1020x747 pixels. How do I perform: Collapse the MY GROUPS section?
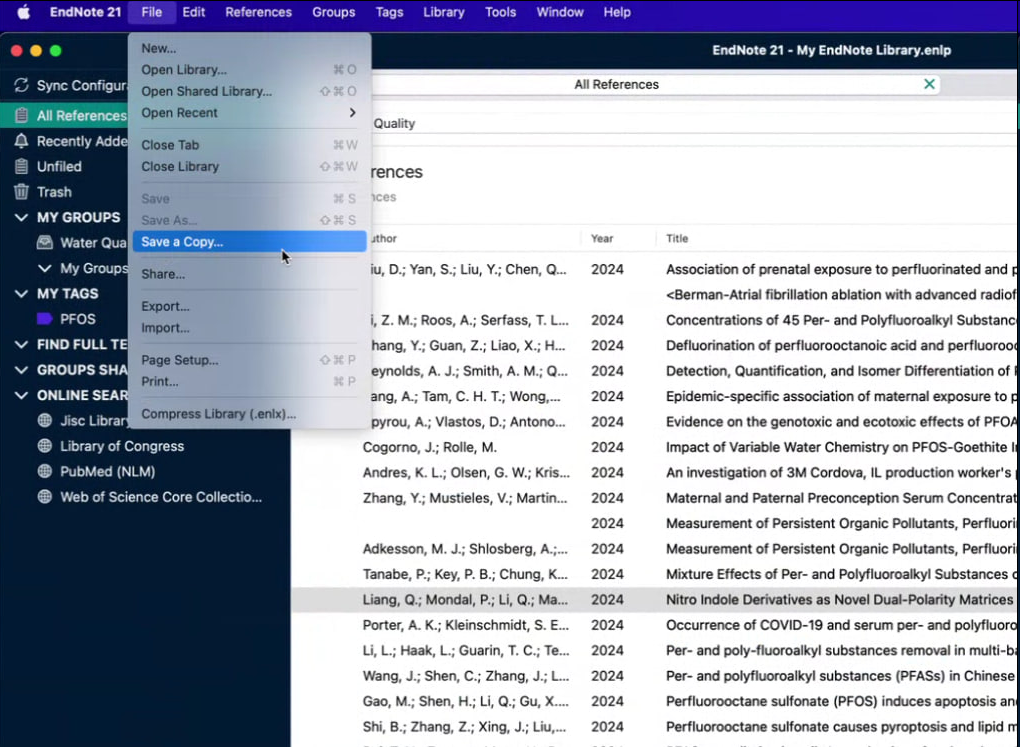tap(21, 218)
